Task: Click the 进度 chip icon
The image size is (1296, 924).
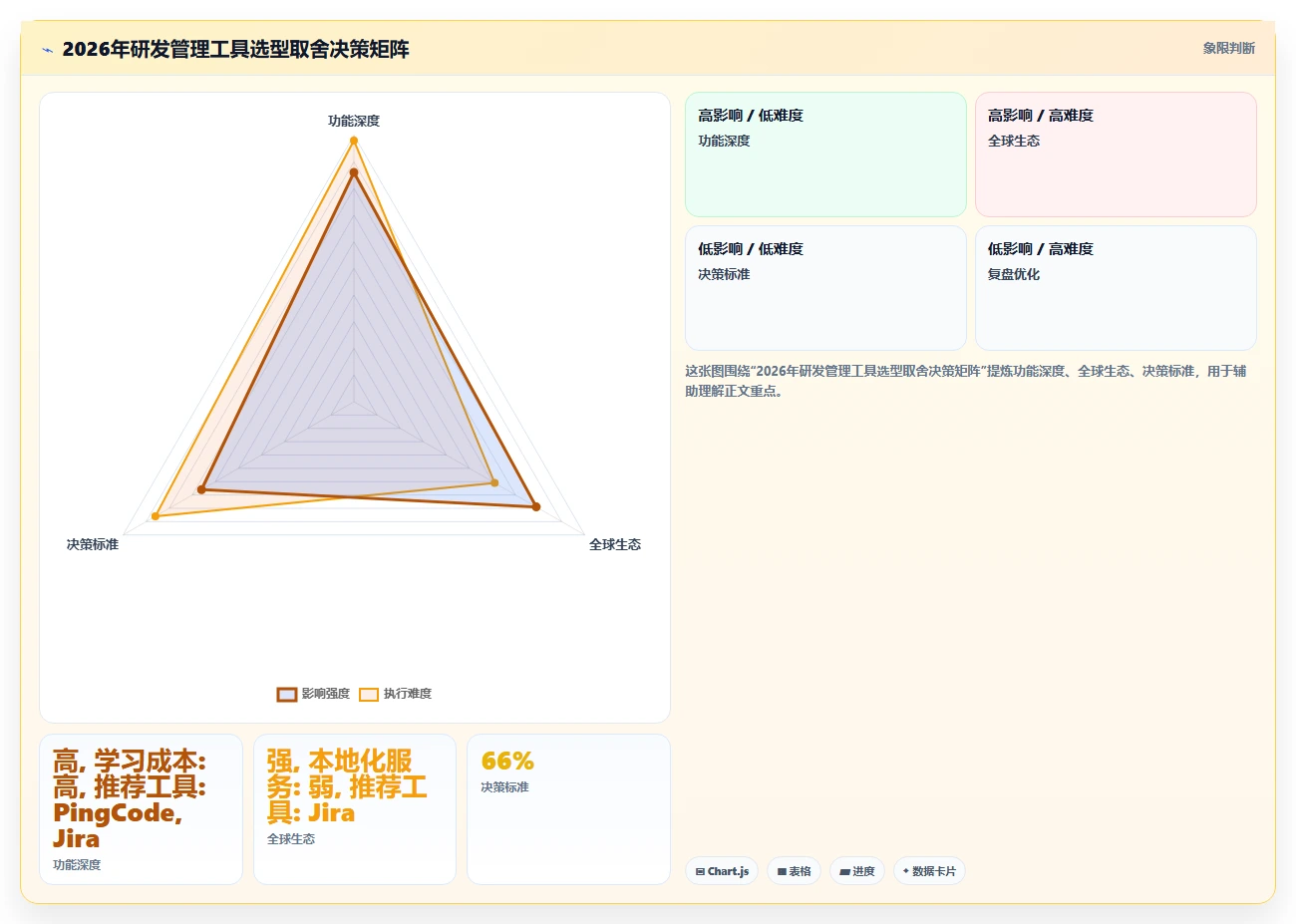Action: [844, 871]
